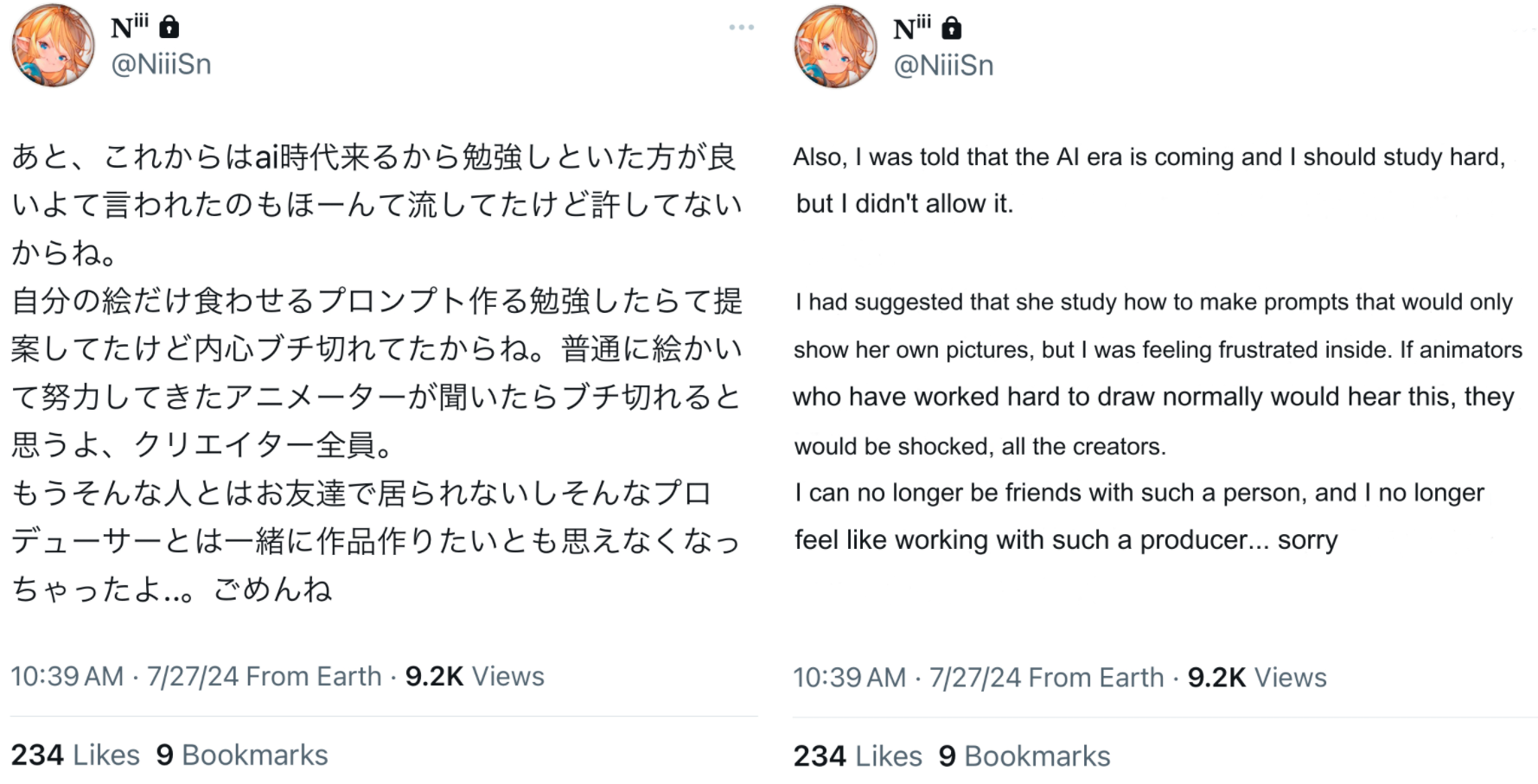This screenshot has height=784, width=1538.
Task: Click the right tweet's N display name
Action: click(911, 29)
